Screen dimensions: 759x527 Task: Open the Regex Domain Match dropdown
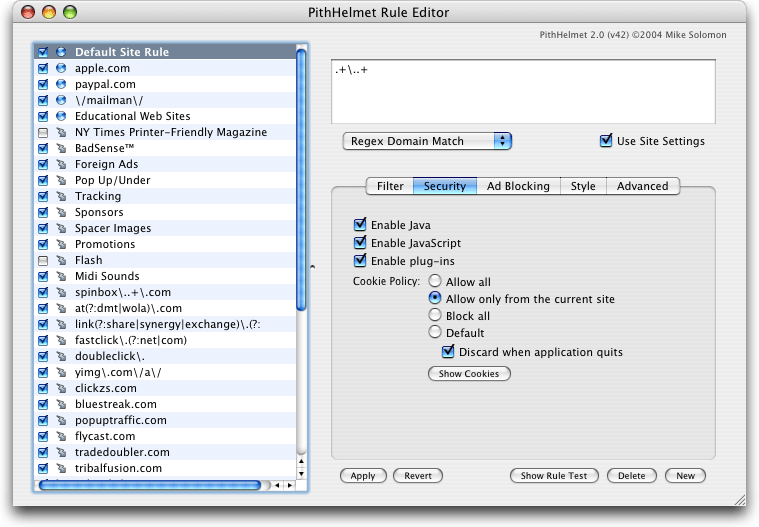(427, 141)
